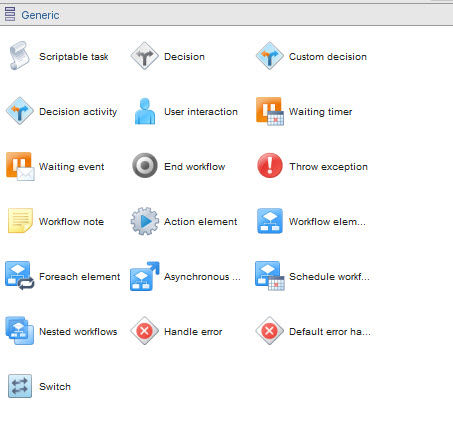This screenshot has height=439, width=453.
Task: Select the Action element gear icon
Action: (144, 221)
